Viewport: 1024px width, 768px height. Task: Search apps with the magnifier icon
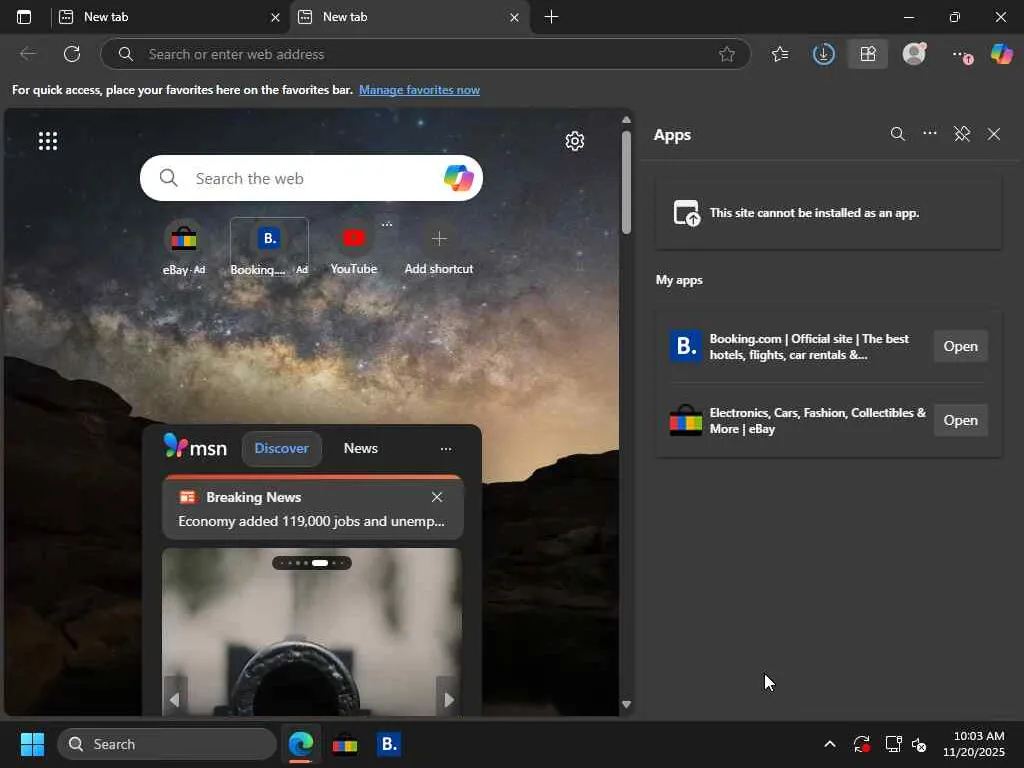point(897,134)
